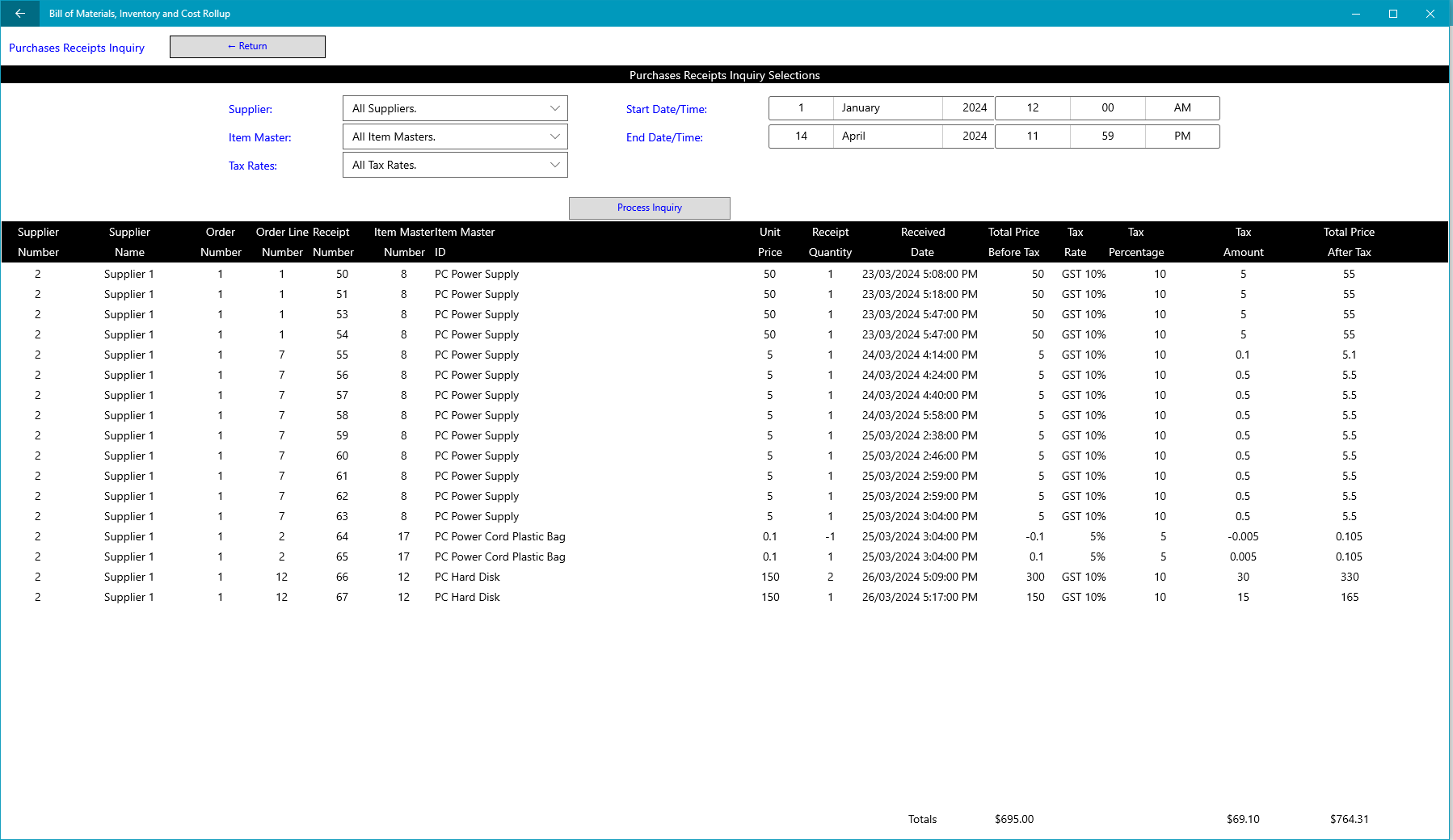This screenshot has height=840, width=1453.
Task: Click the Process Inquiry button
Action: tap(650, 208)
